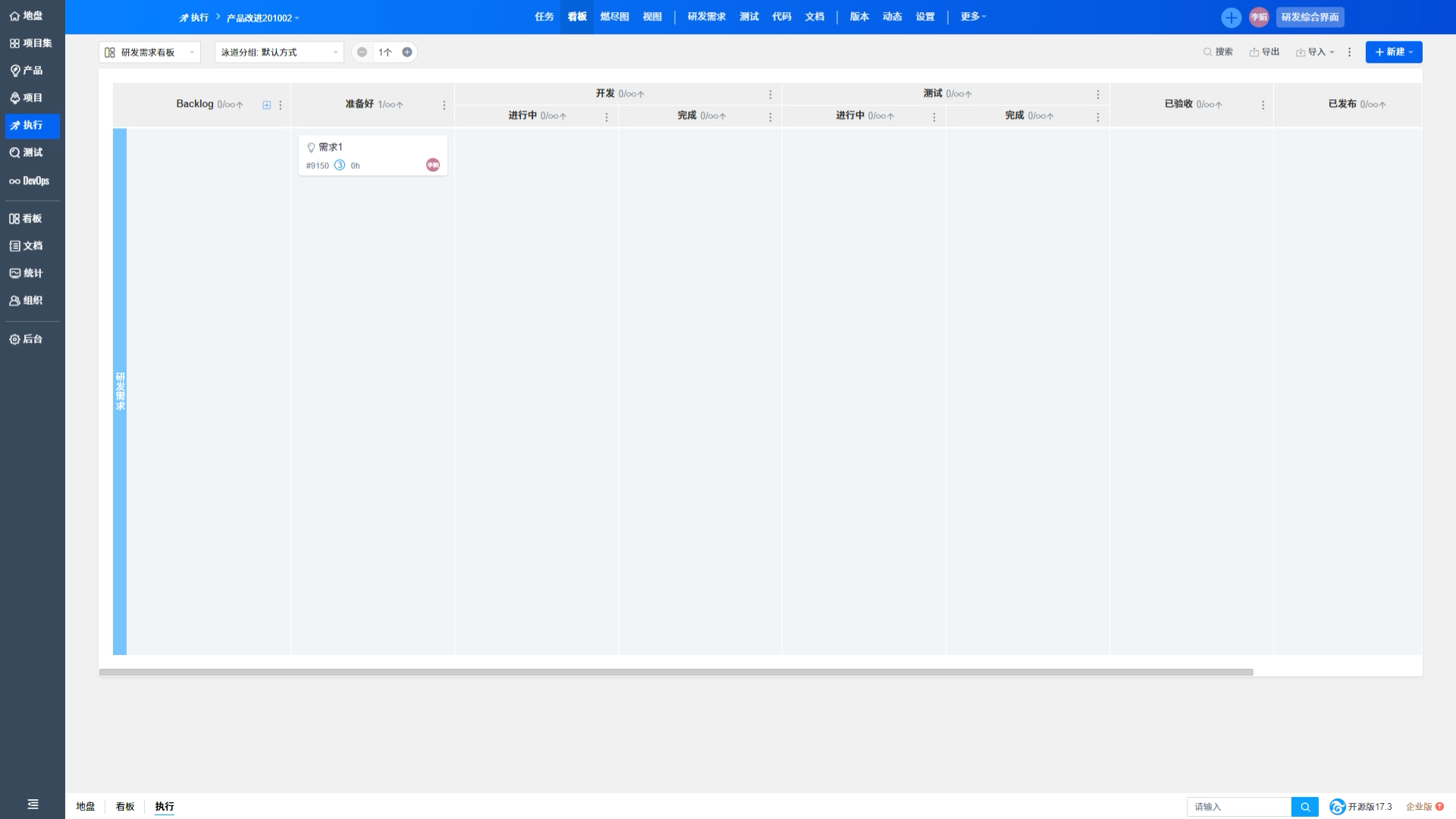The image size is (1456, 819).
Task: Decrease card count with minus stepper
Action: tap(362, 52)
